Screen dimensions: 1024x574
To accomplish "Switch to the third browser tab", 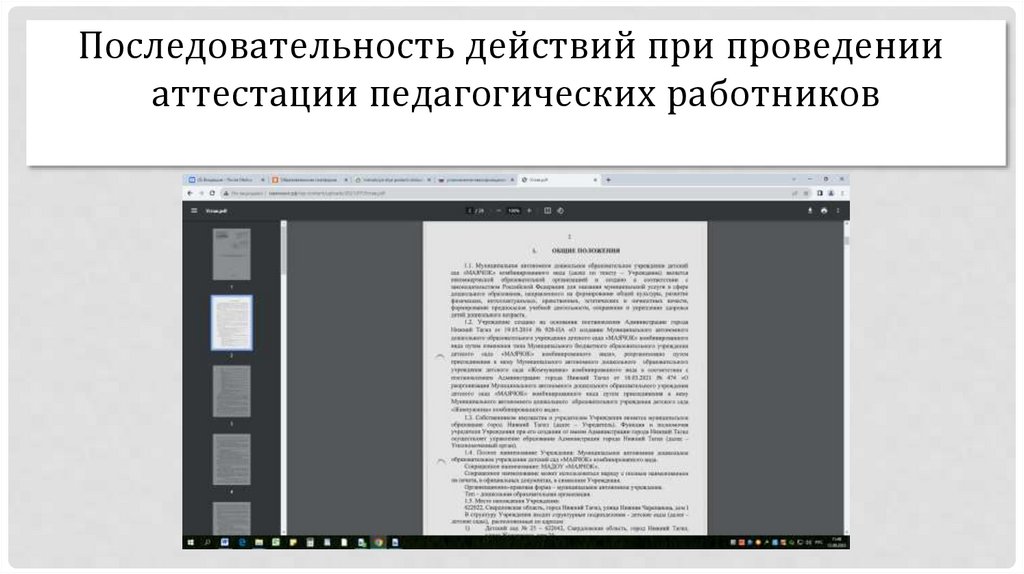I will tap(393, 180).
